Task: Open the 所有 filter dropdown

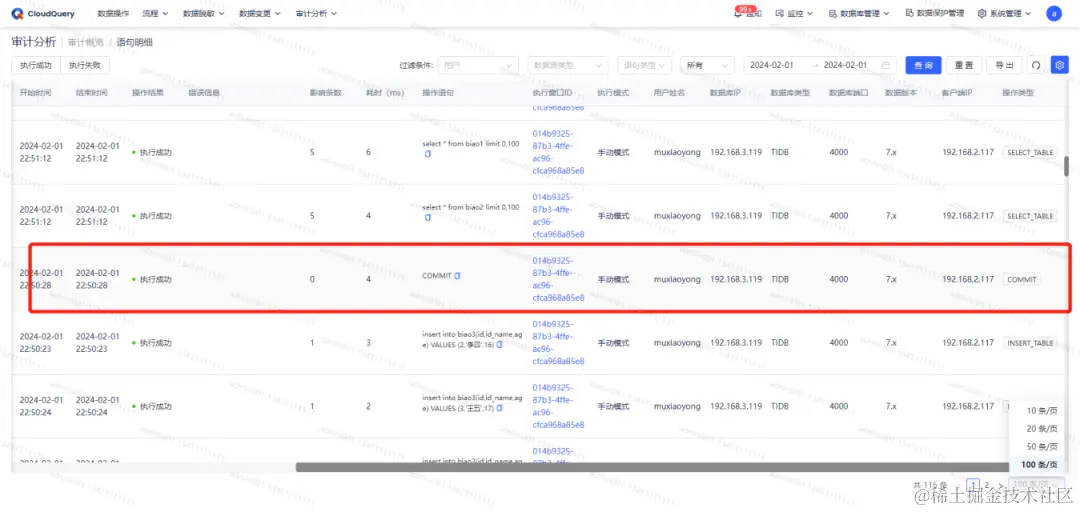Action: [x=707, y=65]
